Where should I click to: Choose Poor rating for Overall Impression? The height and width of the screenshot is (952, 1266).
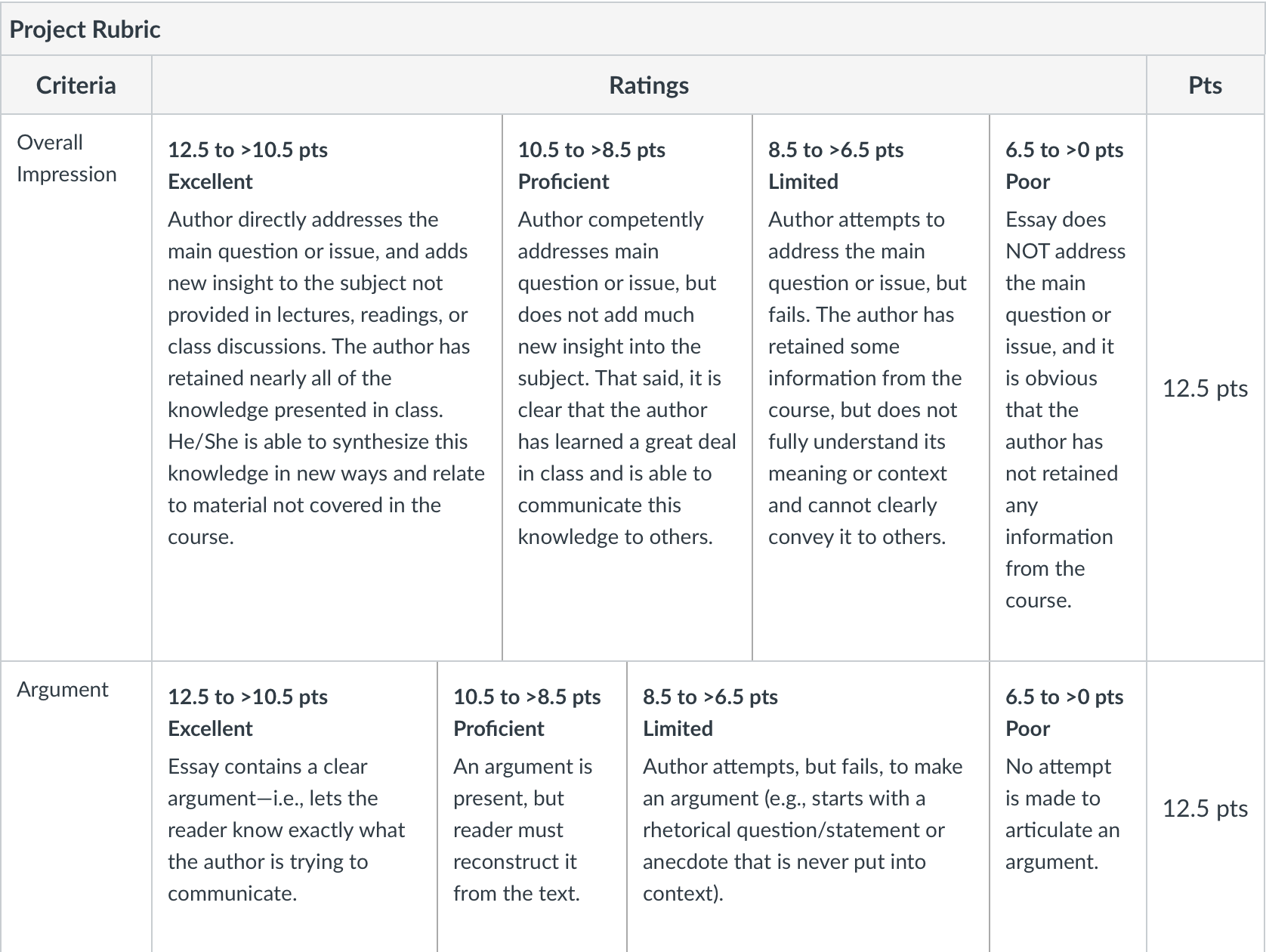pos(1068,388)
